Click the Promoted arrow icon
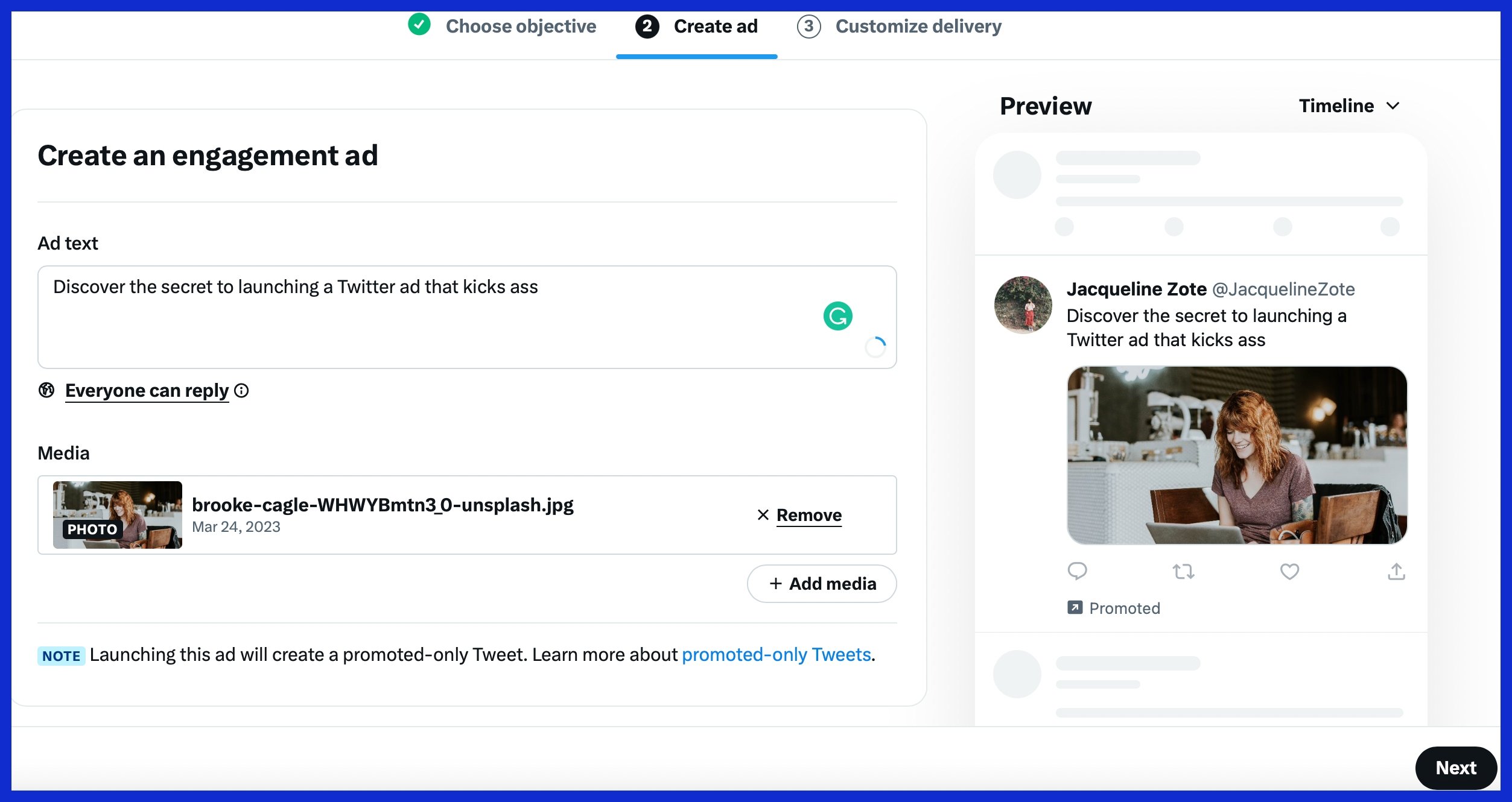 click(x=1075, y=607)
